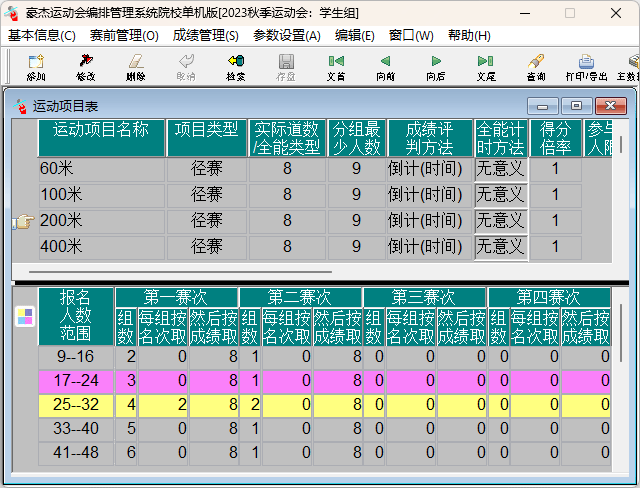
Task: Open the 参数设置(A) menu
Action: (287, 35)
